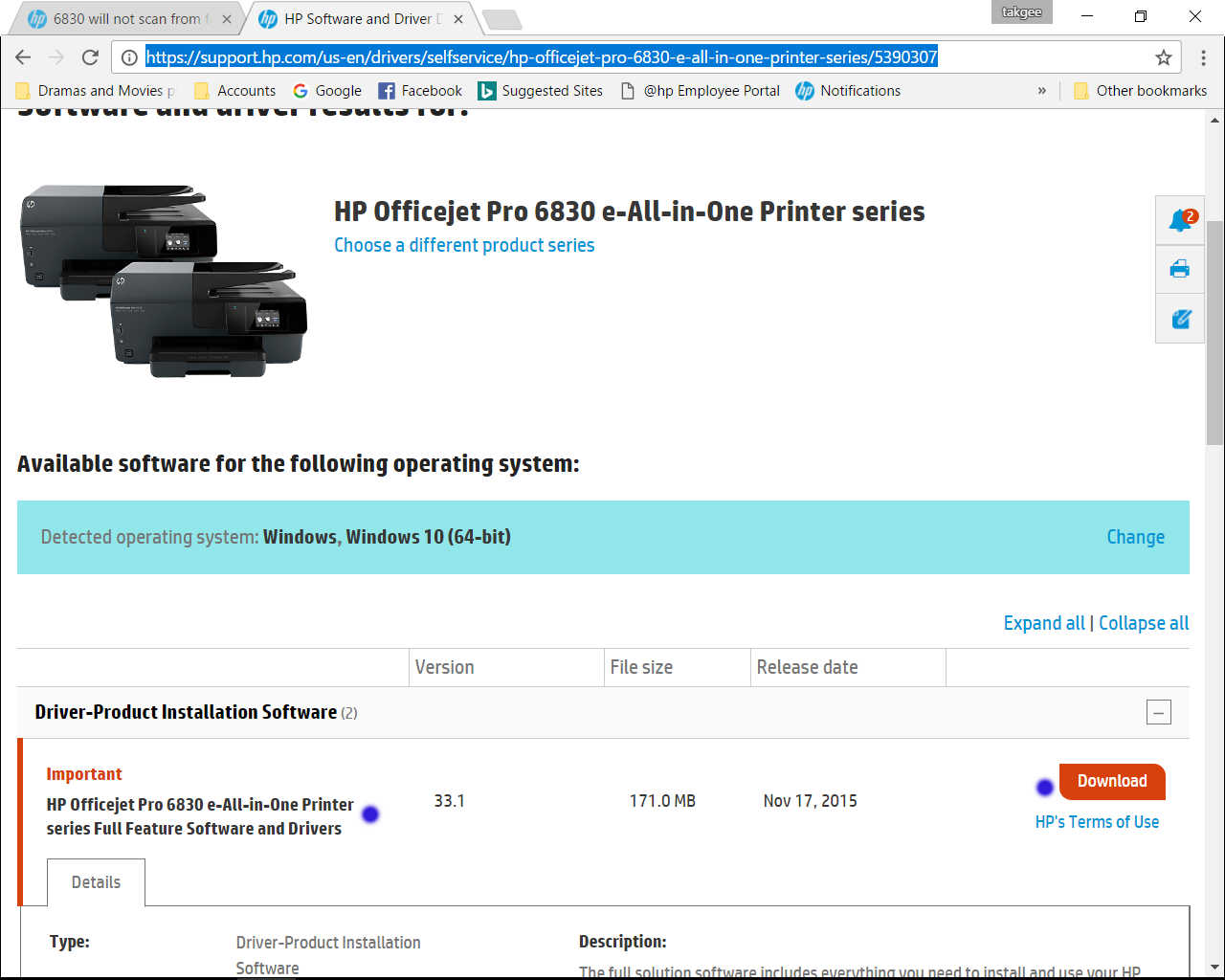Click the scrollbar down arrow
Viewport: 1225px width, 980px height.
tap(1214, 966)
